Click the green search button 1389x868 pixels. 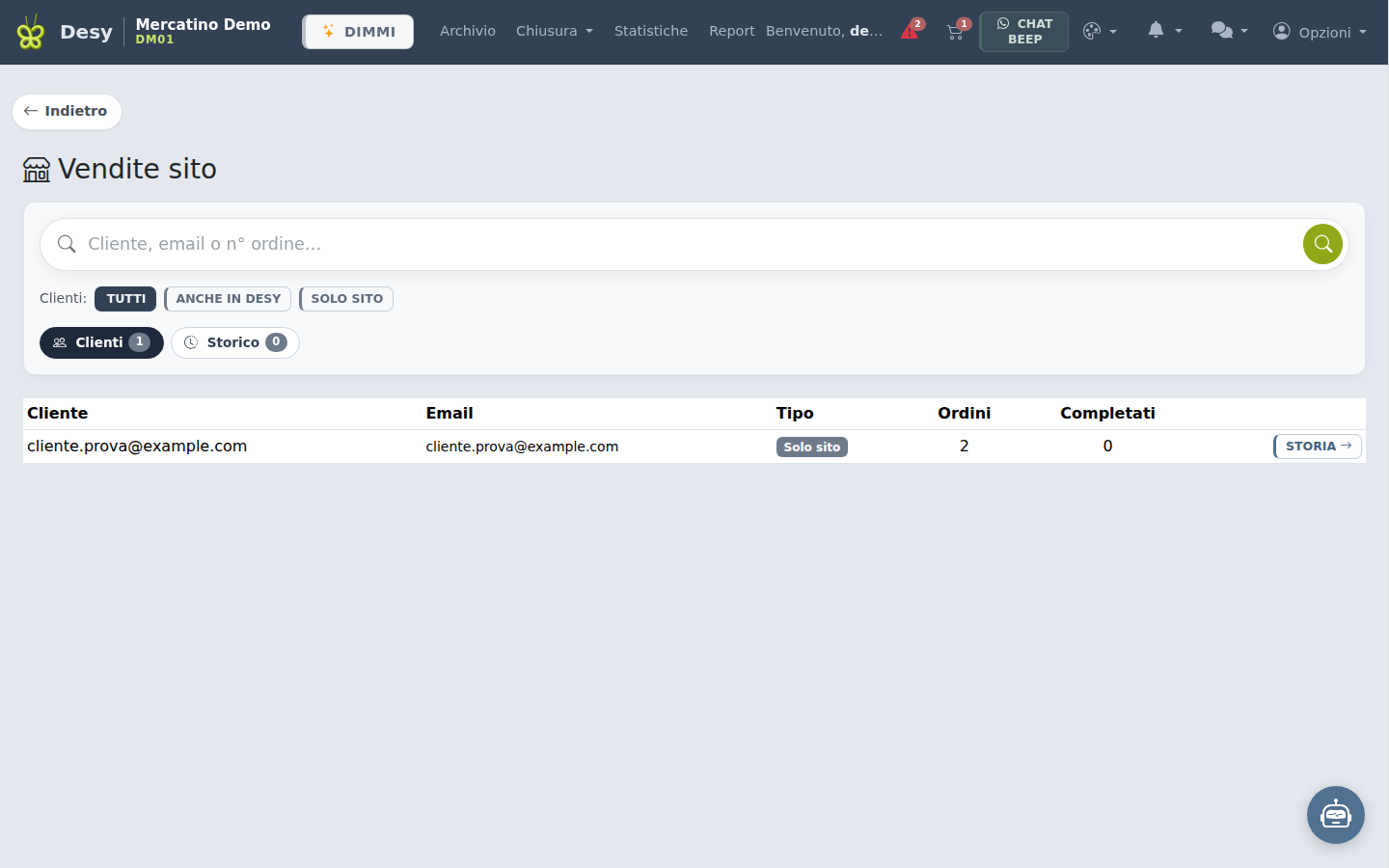pyautogui.click(x=1322, y=244)
